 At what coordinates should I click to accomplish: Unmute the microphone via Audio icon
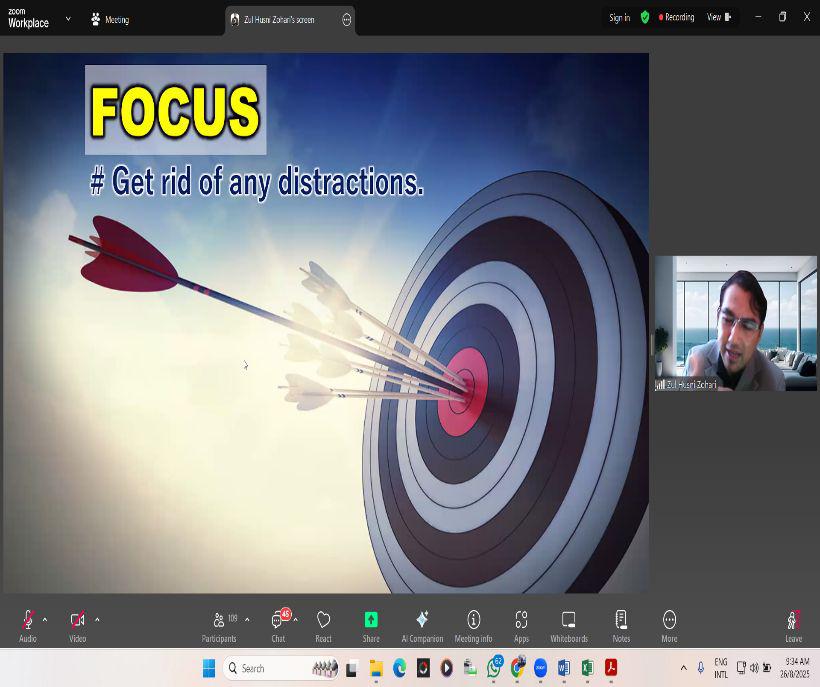tap(27, 621)
